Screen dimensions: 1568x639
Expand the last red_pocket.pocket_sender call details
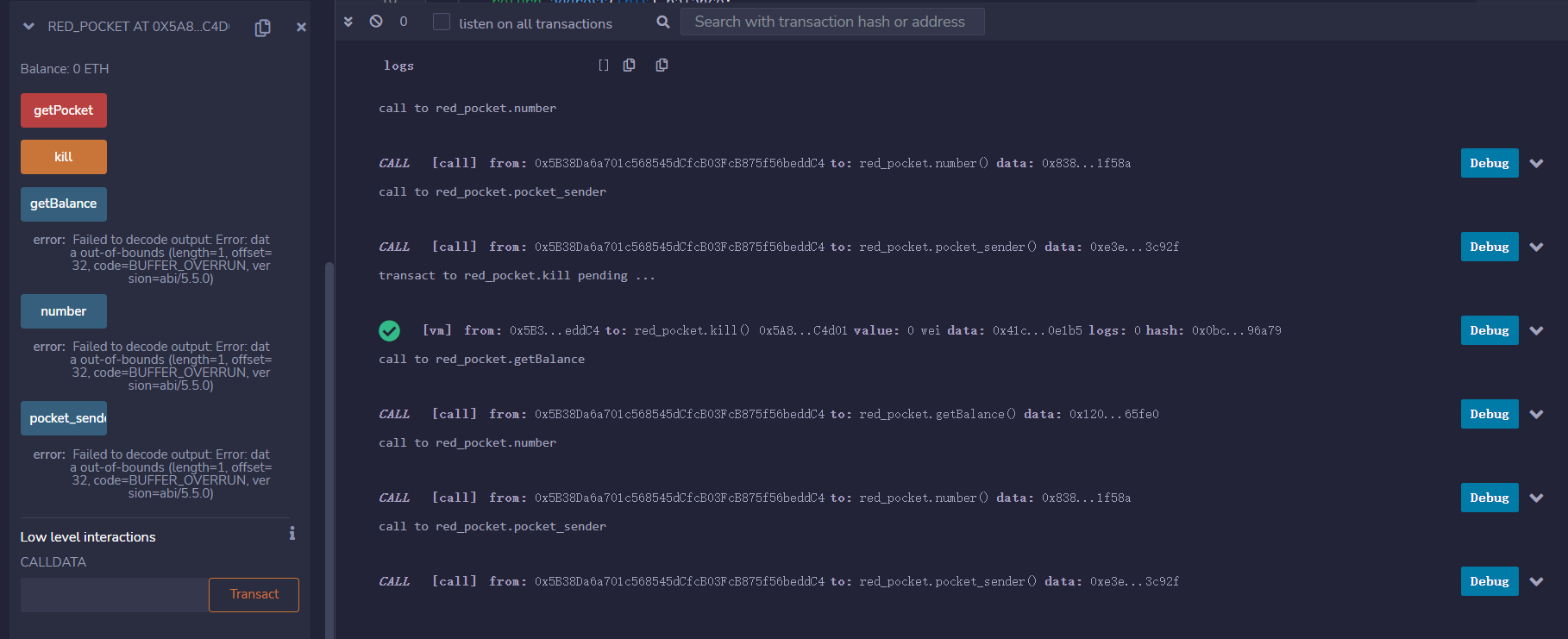coord(1536,581)
